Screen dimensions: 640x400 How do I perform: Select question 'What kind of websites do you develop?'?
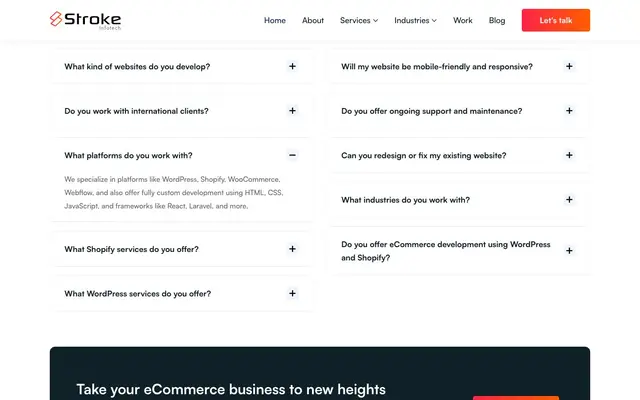click(x=137, y=67)
